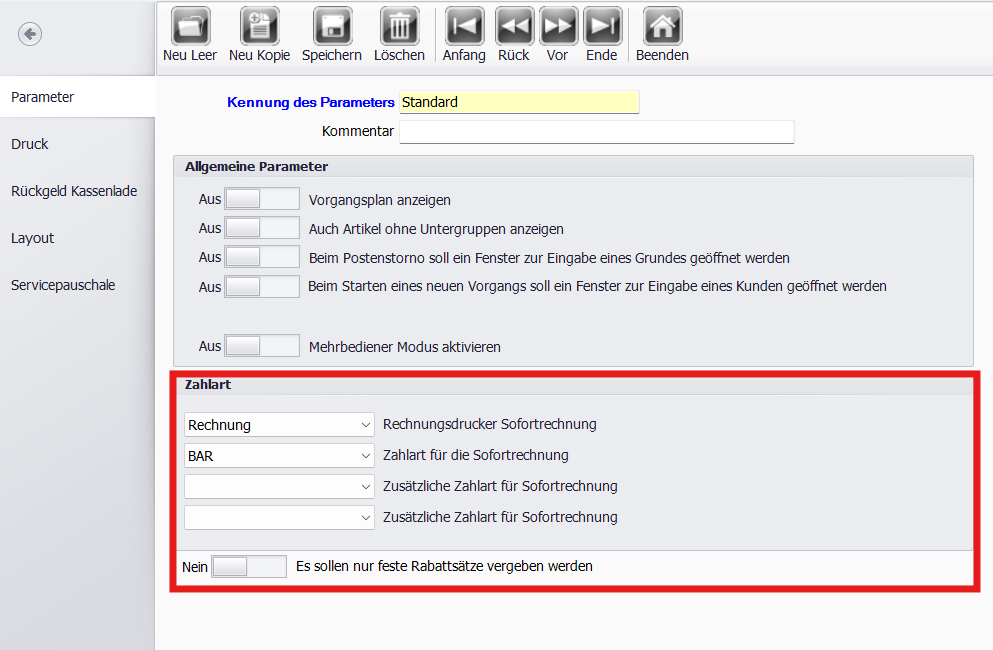Screen dimensions: 993x650
Task: Create a copy with Neu Kopie
Action: click(x=259, y=26)
